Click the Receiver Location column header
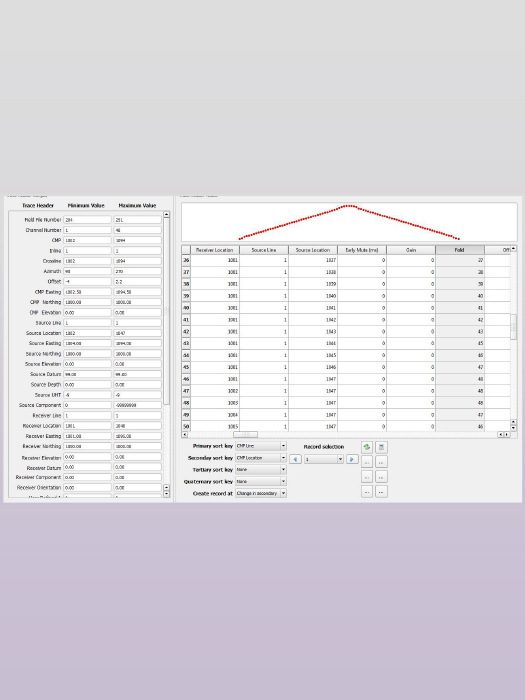Screen dimensions: 525x700 tap(215, 250)
